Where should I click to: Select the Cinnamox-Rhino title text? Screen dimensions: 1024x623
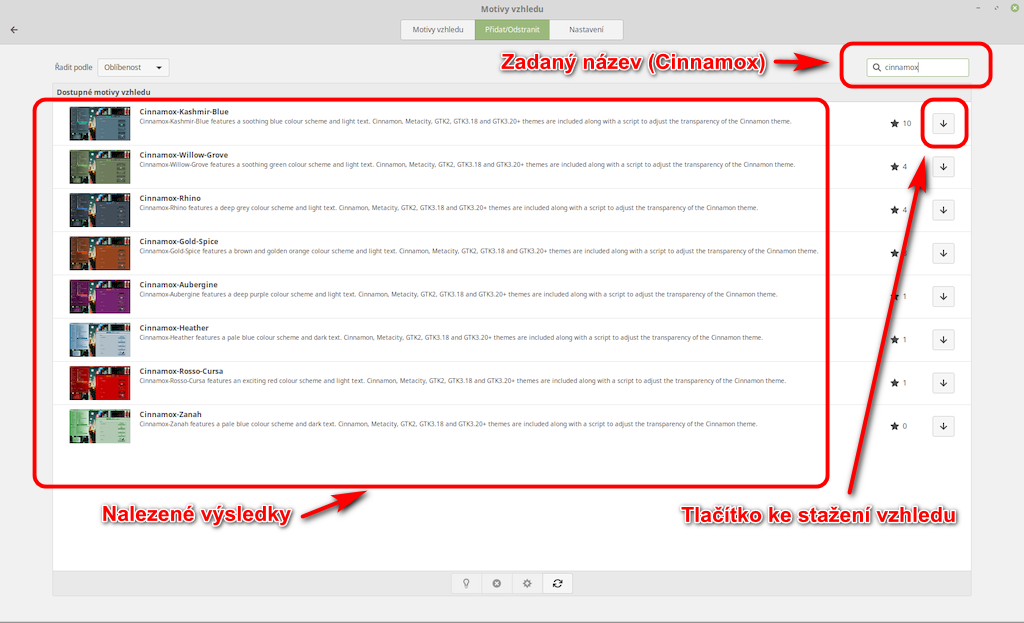170,198
